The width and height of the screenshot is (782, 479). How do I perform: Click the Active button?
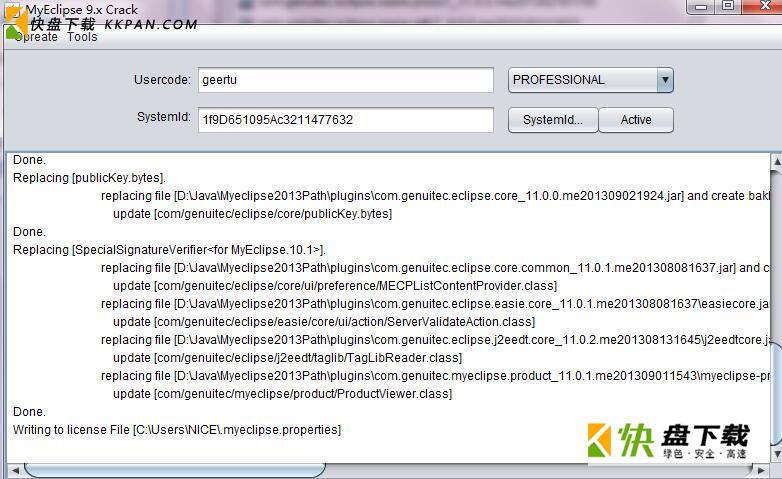(x=636, y=120)
